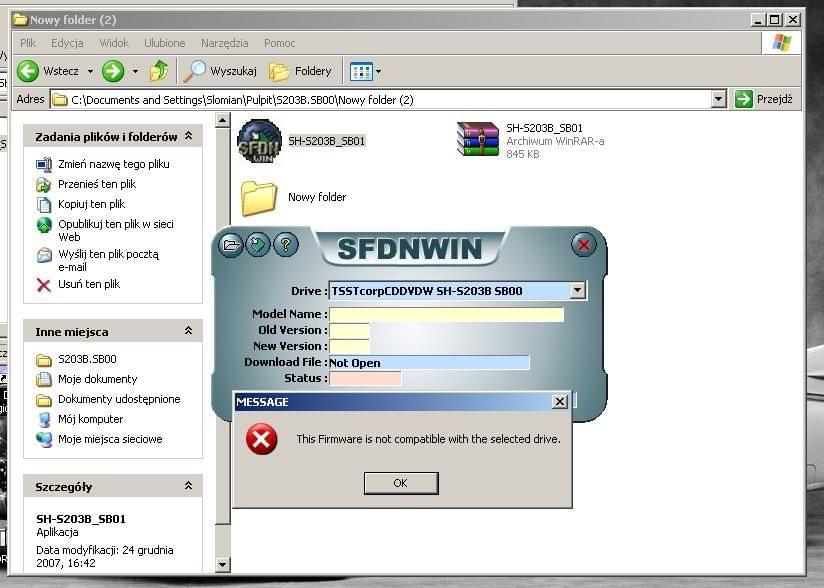Click the address bar path

pyautogui.click(x=242, y=100)
